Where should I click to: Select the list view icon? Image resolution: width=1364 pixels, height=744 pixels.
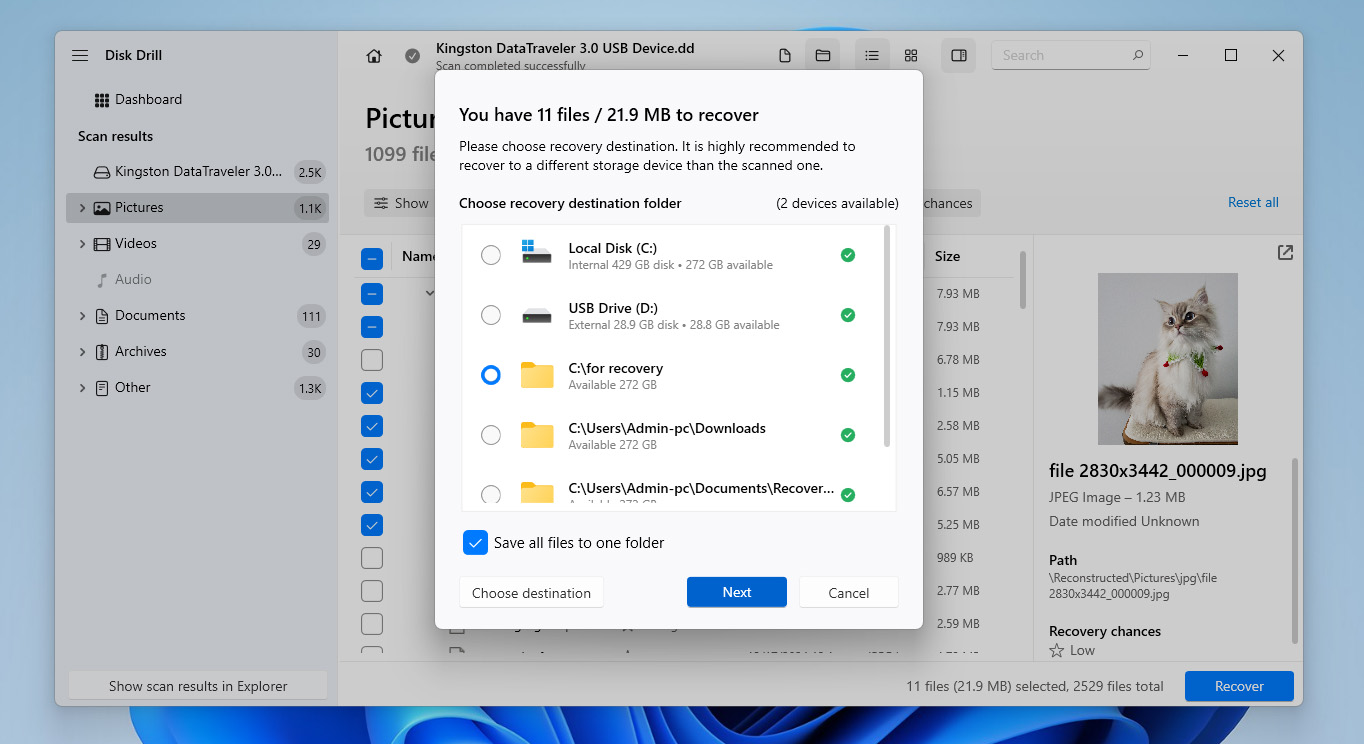872,56
